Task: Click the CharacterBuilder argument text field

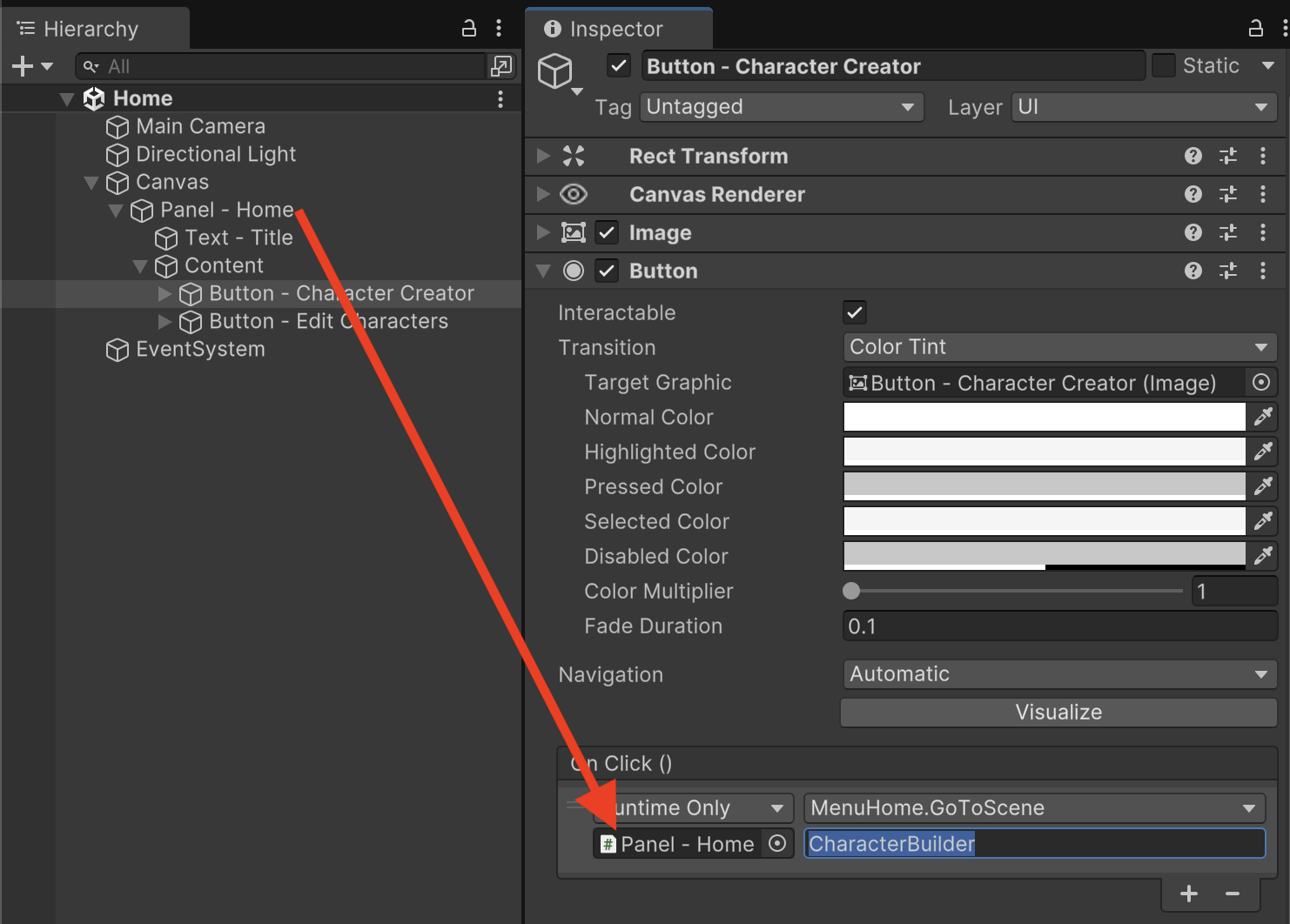Action: click(1033, 844)
